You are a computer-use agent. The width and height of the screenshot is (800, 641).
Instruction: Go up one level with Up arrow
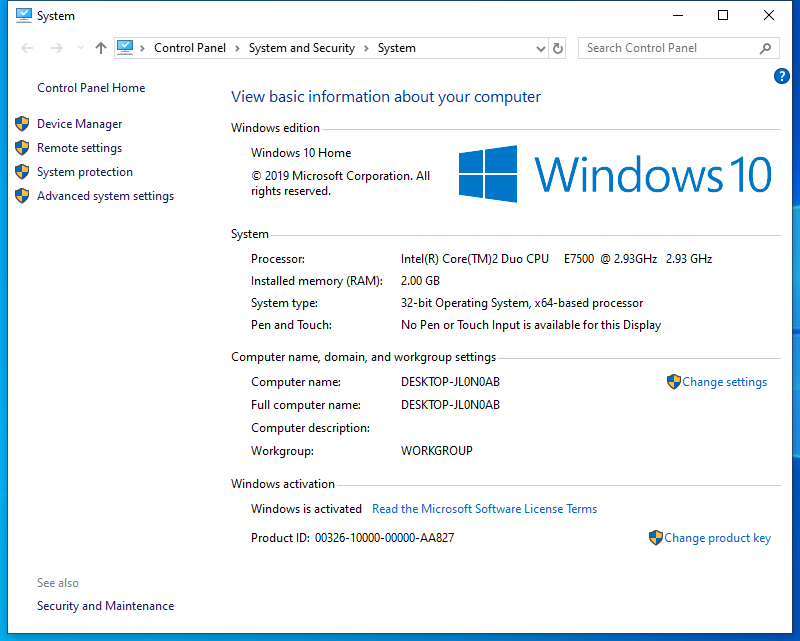(101, 48)
